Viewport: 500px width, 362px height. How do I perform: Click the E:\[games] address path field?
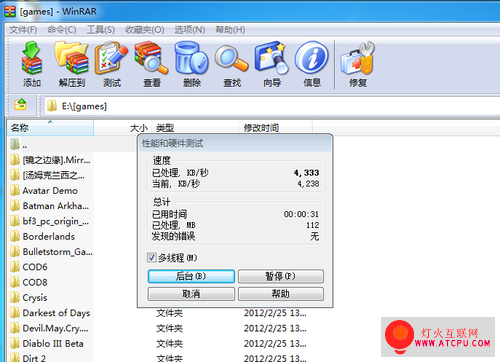(272, 106)
